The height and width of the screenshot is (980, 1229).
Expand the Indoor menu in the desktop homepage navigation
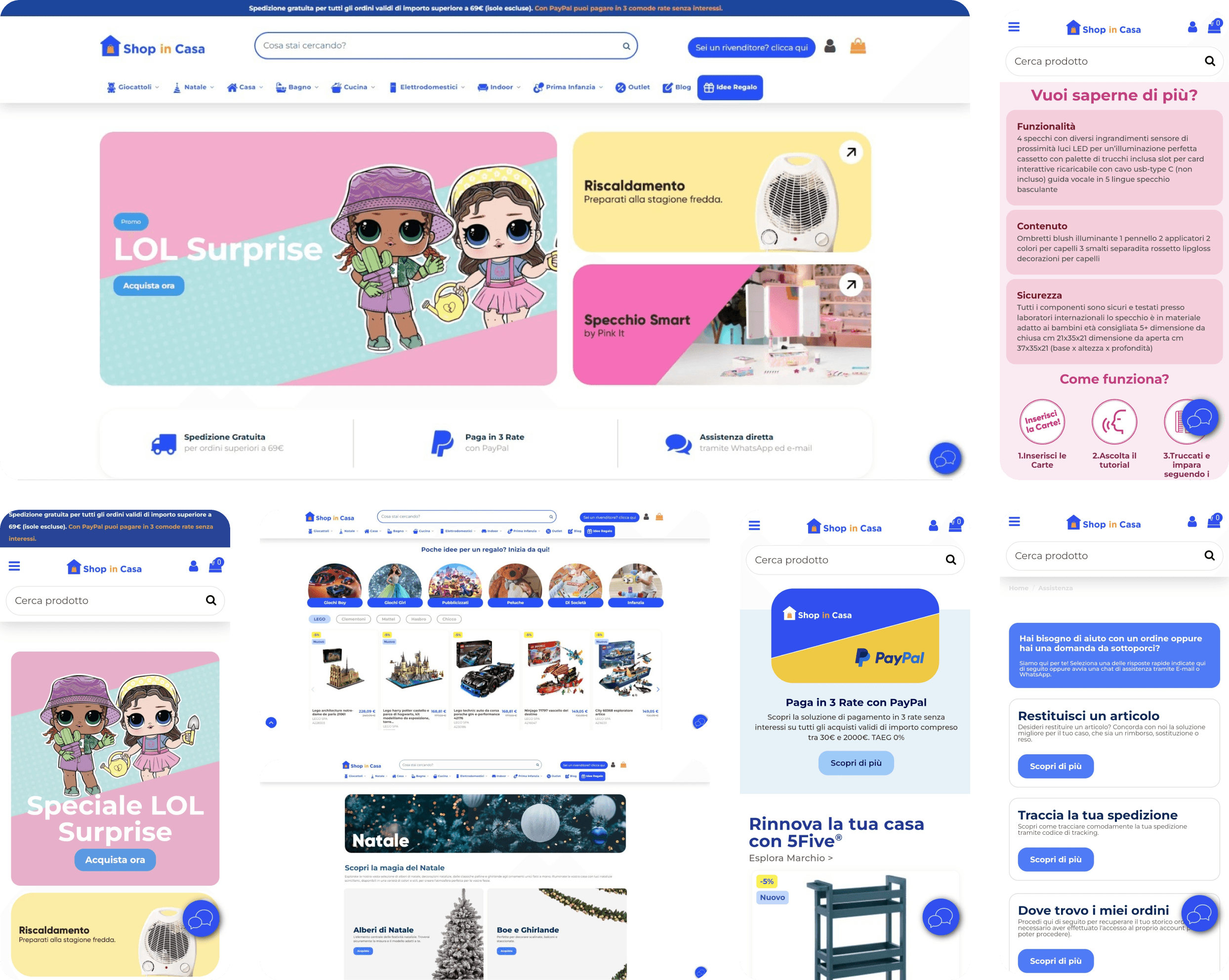(x=499, y=87)
